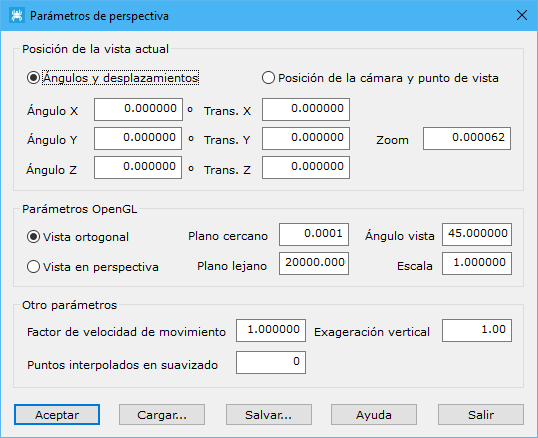Close the Parámetros de perspectiva dialog
The image size is (538, 438).
[x=522, y=15]
